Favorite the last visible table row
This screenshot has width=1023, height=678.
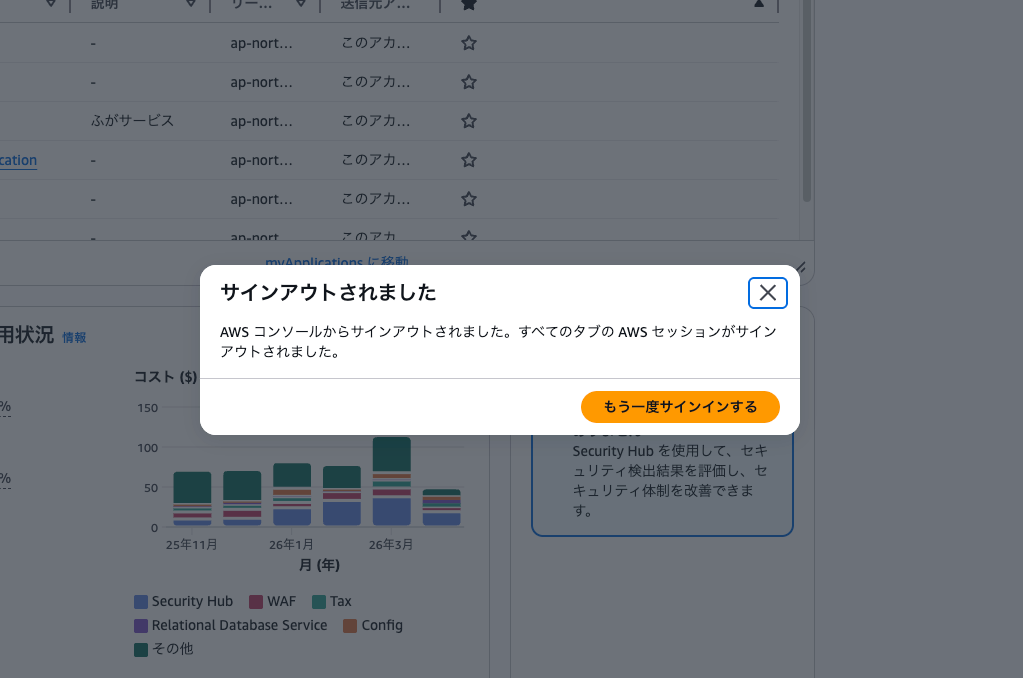tap(468, 237)
